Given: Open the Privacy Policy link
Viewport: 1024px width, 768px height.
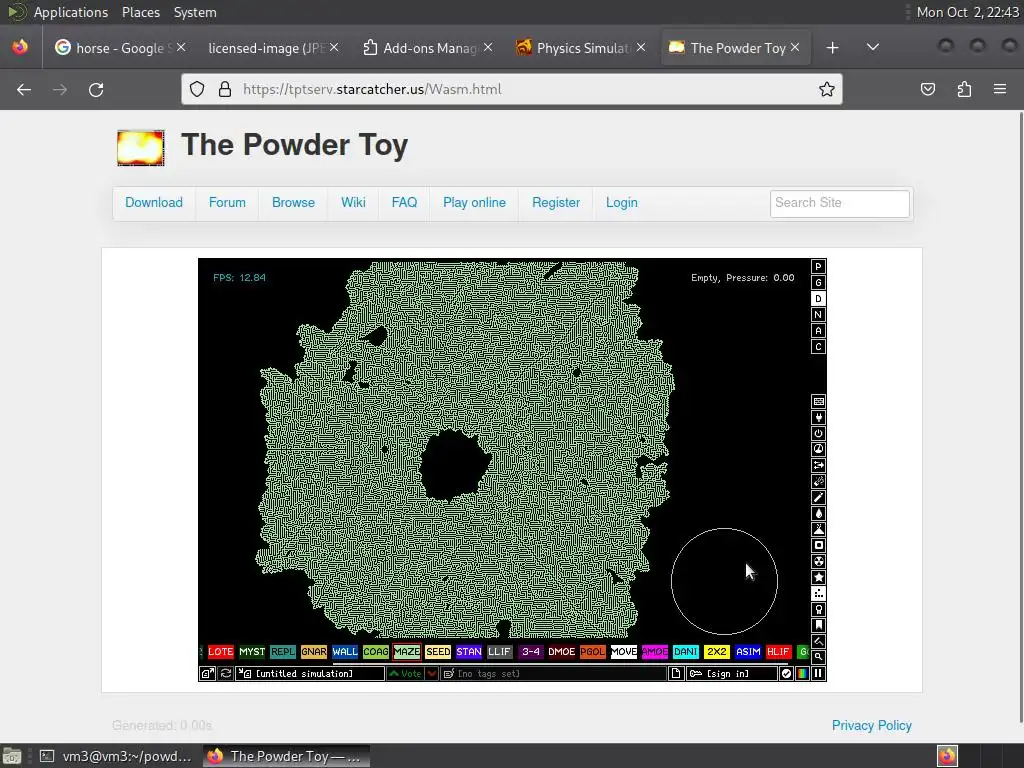Looking at the screenshot, I should [x=871, y=726].
